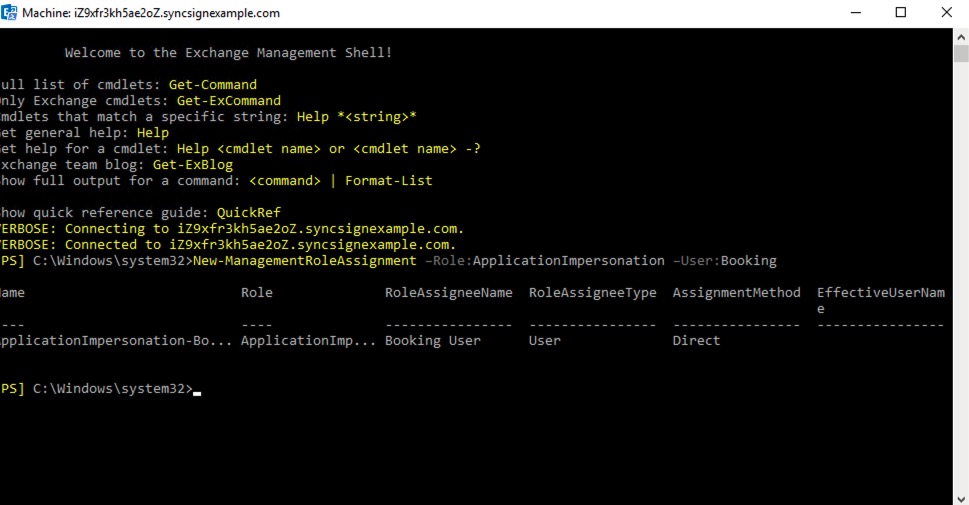Click the 'RoleAssigneeType' column header
The height and width of the screenshot is (505, 969).
click(x=593, y=293)
